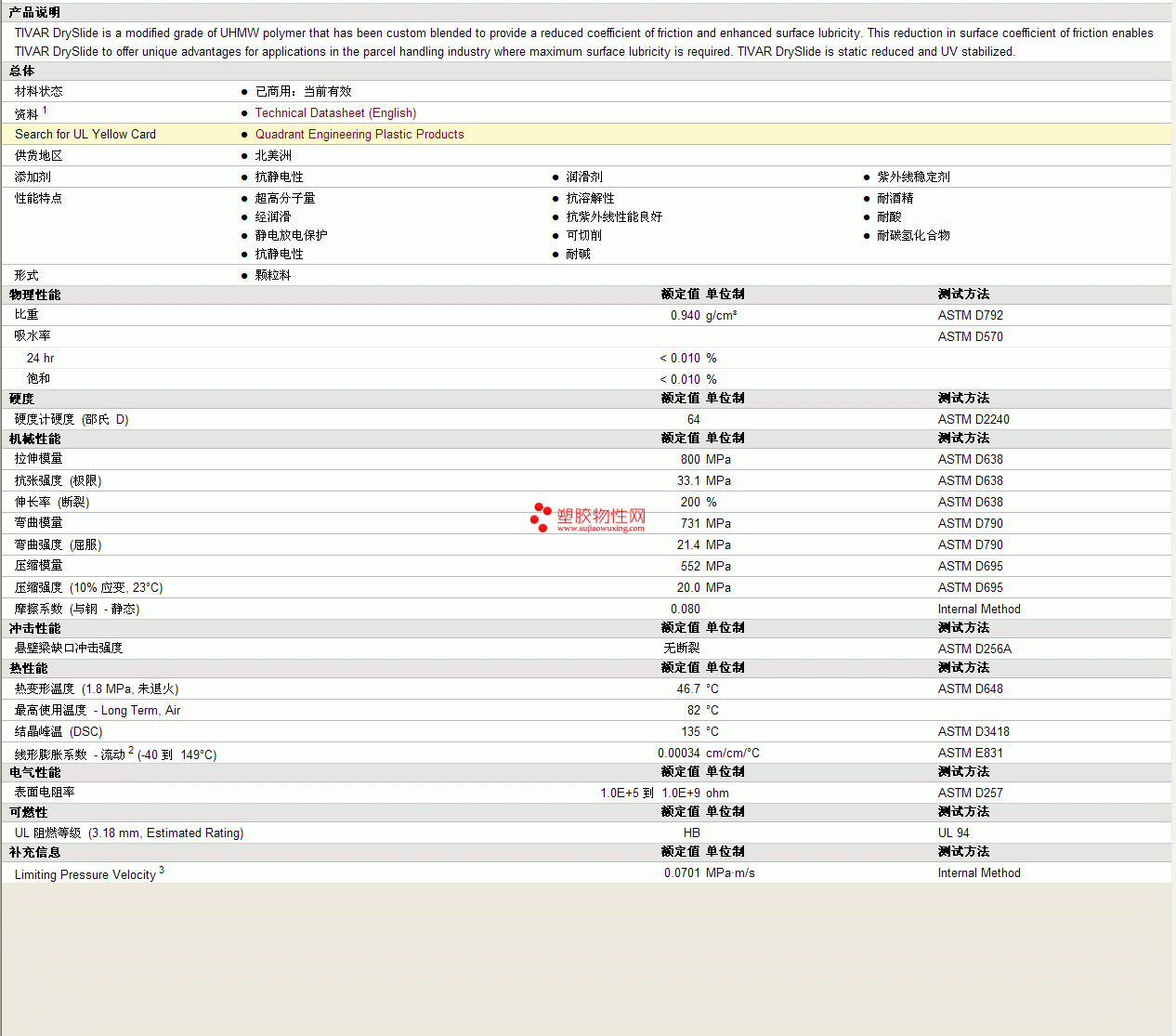Click the 耐碳氢化合物 feature entry

click(913, 235)
